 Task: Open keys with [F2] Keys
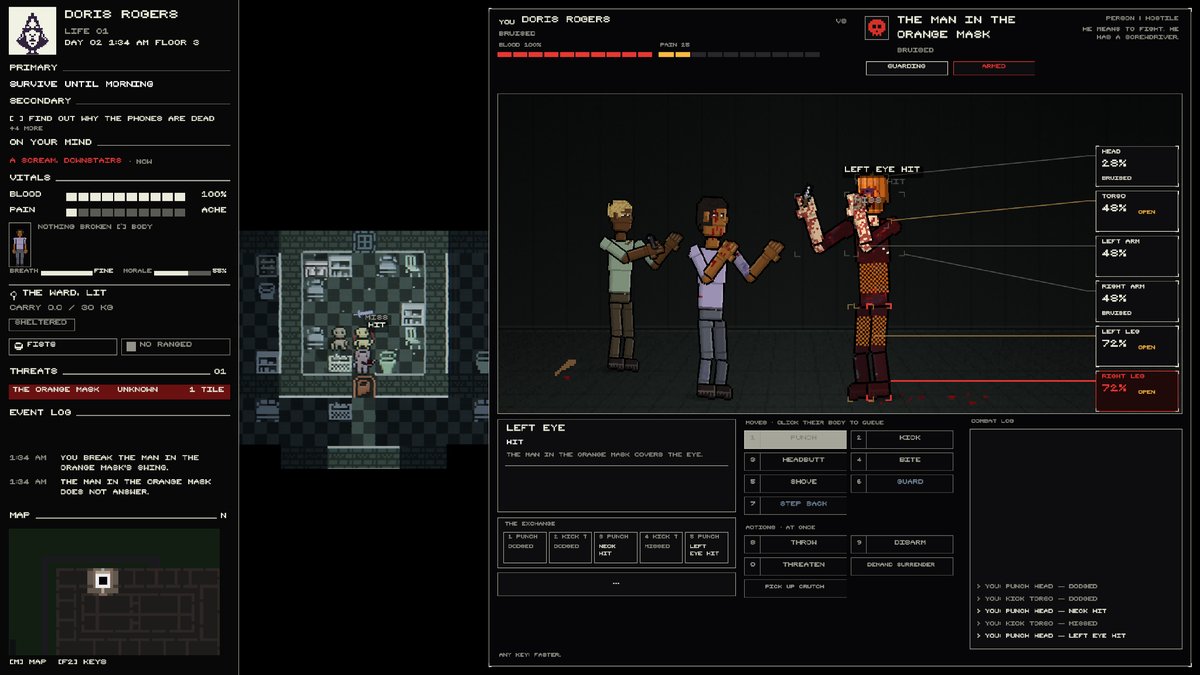(82, 661)
